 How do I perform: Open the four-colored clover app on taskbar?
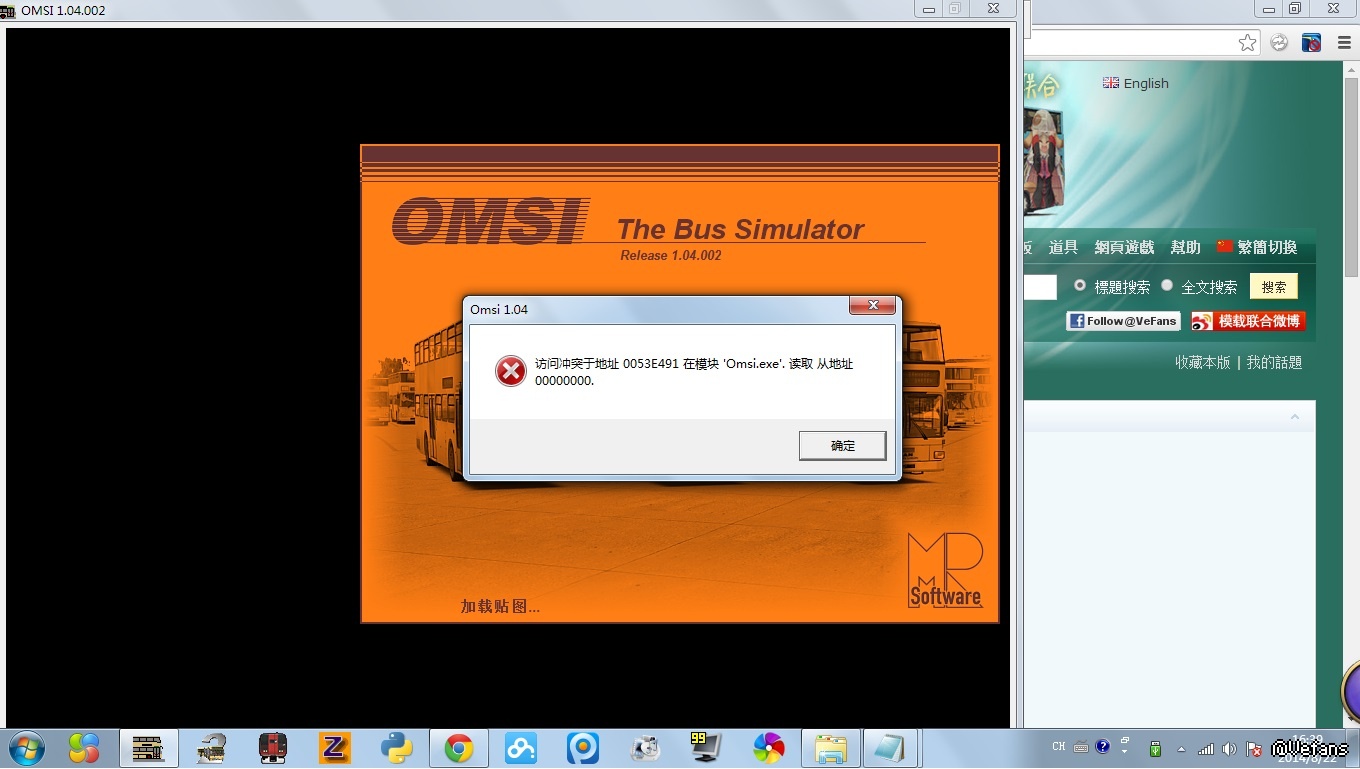[x=85, y=748]
